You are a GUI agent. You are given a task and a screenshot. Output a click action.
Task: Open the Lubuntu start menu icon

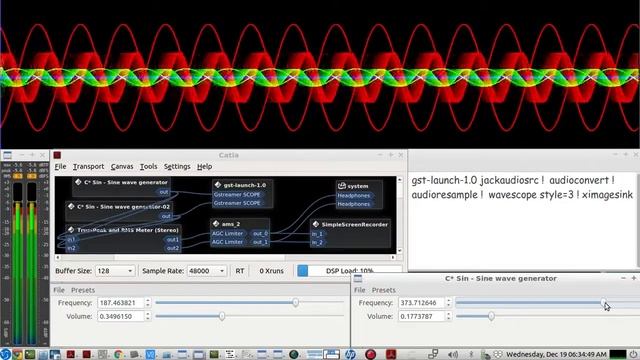click(x=5, y=354)
